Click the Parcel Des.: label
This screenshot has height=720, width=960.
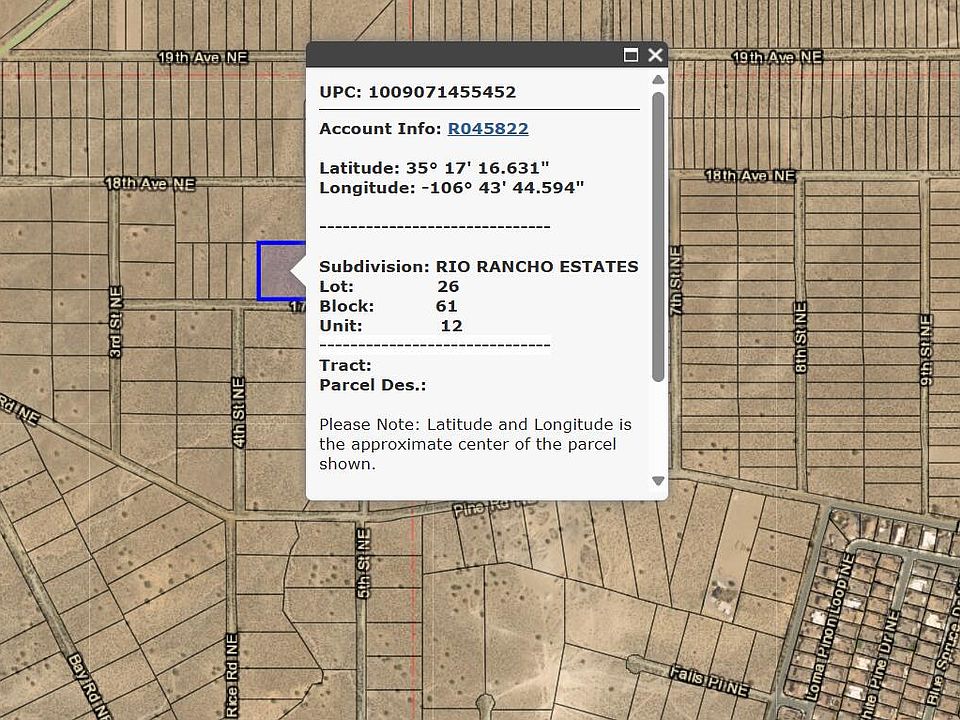tap(373, 385)
